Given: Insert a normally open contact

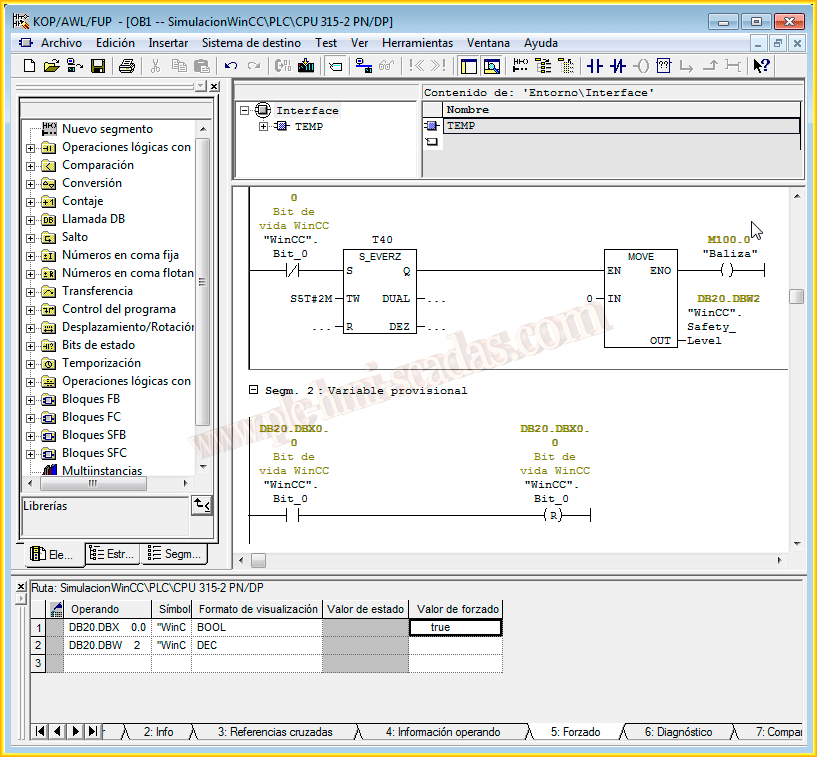Looking at the screenshot, I should (595, 66).
